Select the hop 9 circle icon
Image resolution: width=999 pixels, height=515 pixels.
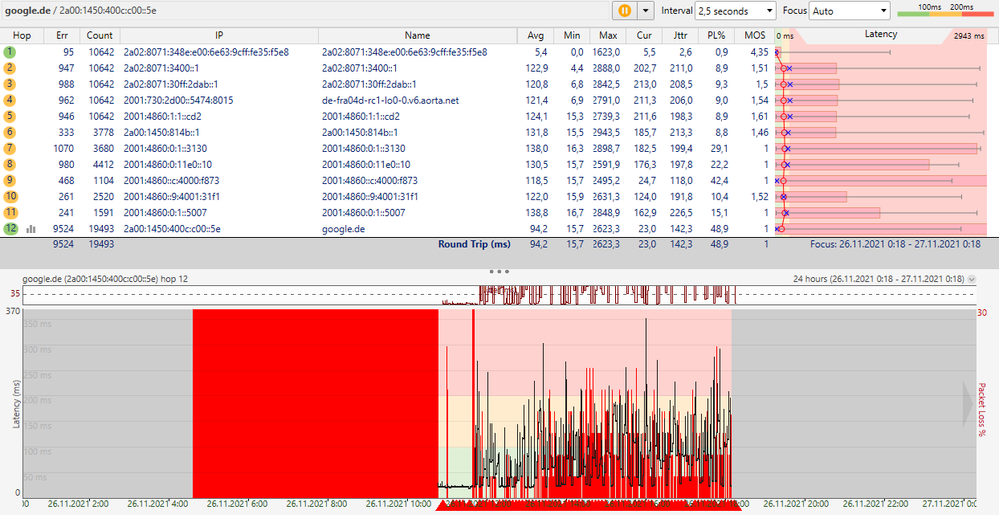click(x=10, y=180)
